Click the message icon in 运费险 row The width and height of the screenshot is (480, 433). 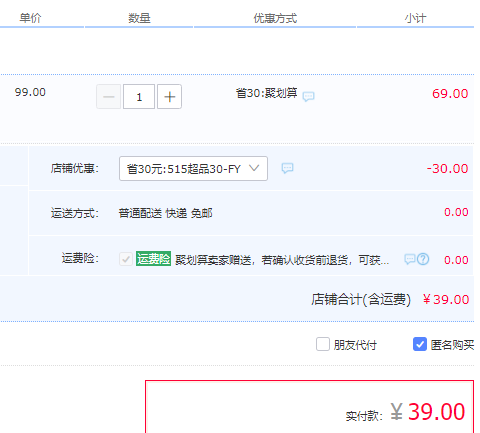[x=410, y=259]
